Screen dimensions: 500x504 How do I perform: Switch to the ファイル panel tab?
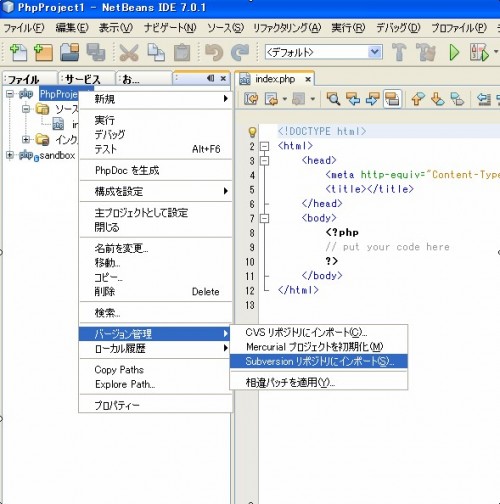tap(30, 79)
